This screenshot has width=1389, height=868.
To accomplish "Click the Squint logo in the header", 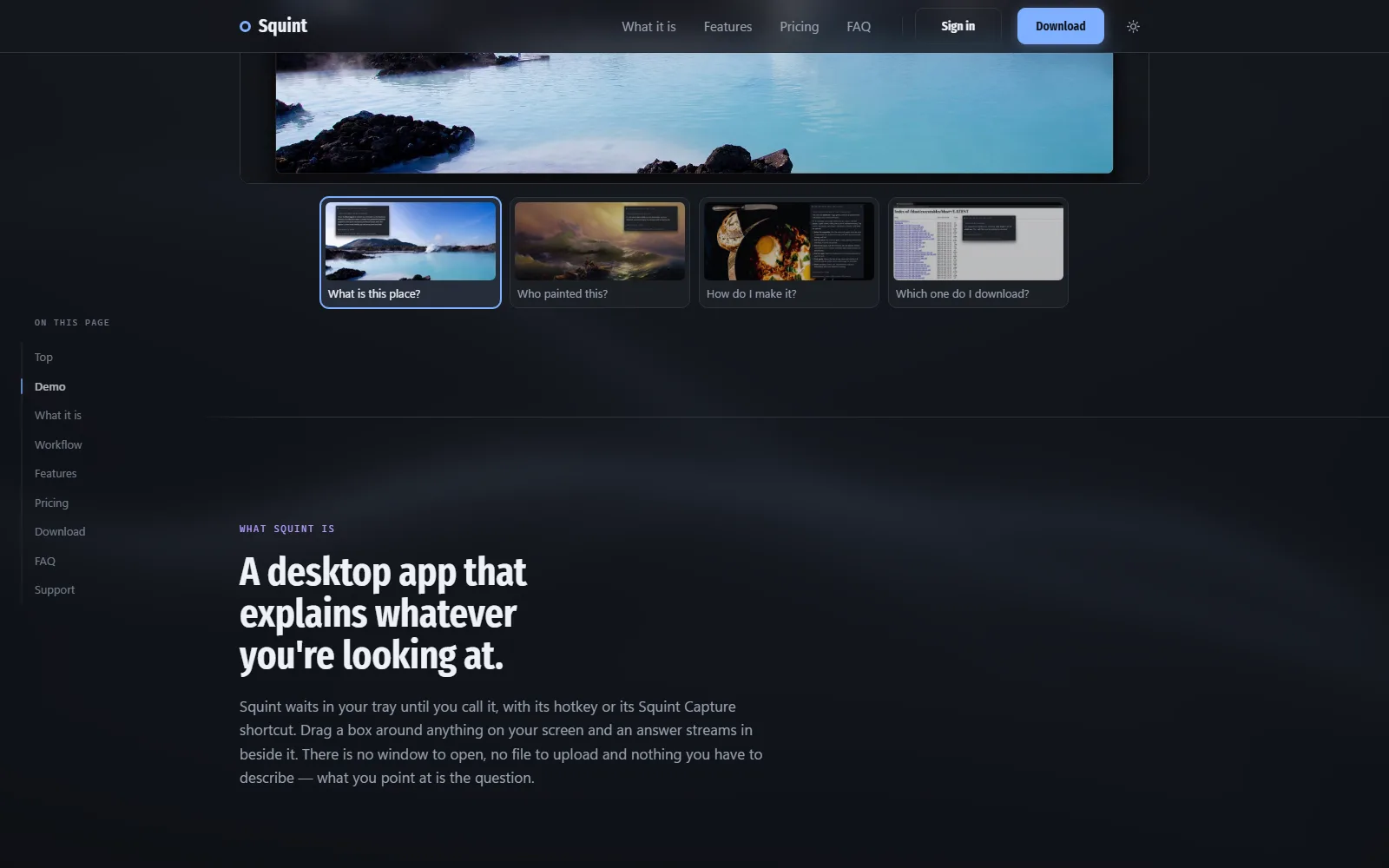I will point(273,26).
